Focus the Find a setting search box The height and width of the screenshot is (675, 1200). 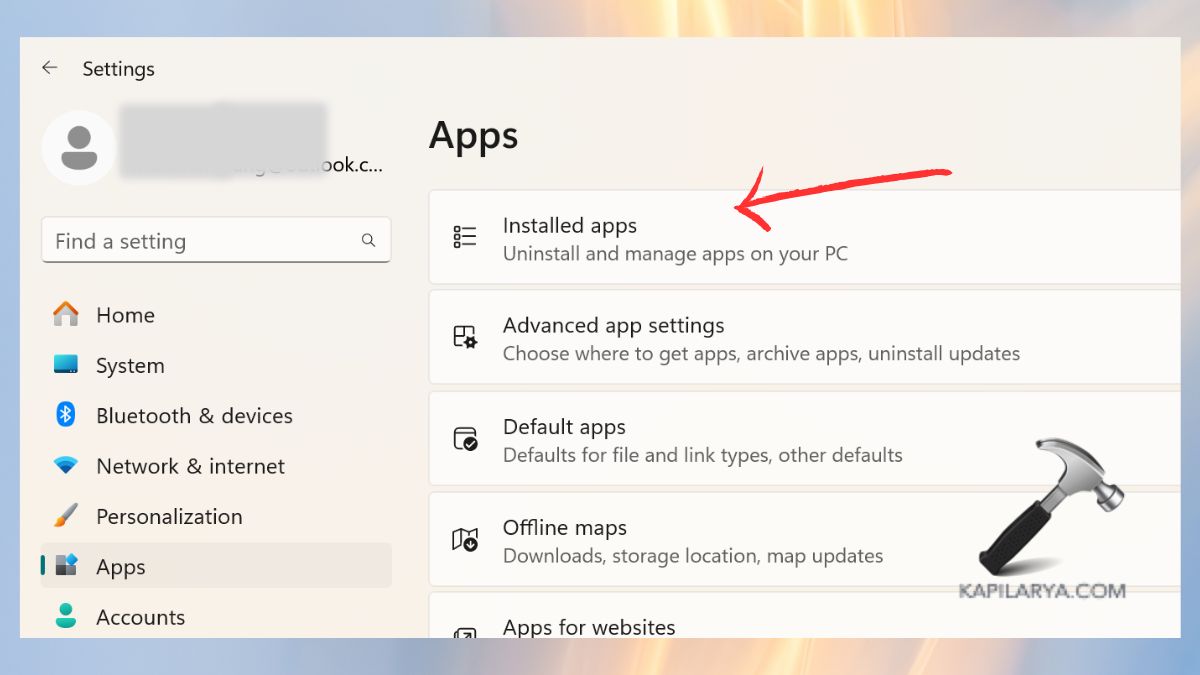[216, 241]
